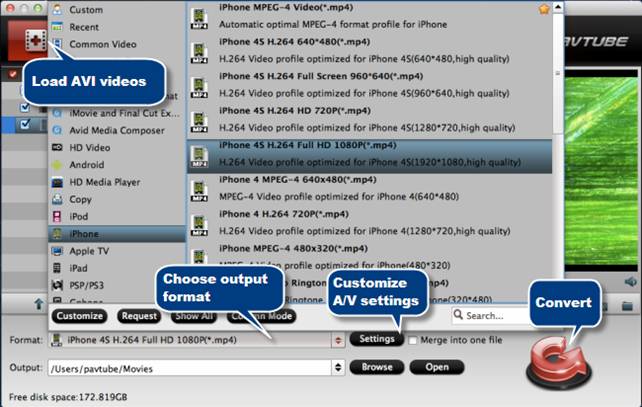This screenshot has height=407, width=642.
Task: Click the volume speaker icon
Action: pyautogui.click(x=631, y=281)
